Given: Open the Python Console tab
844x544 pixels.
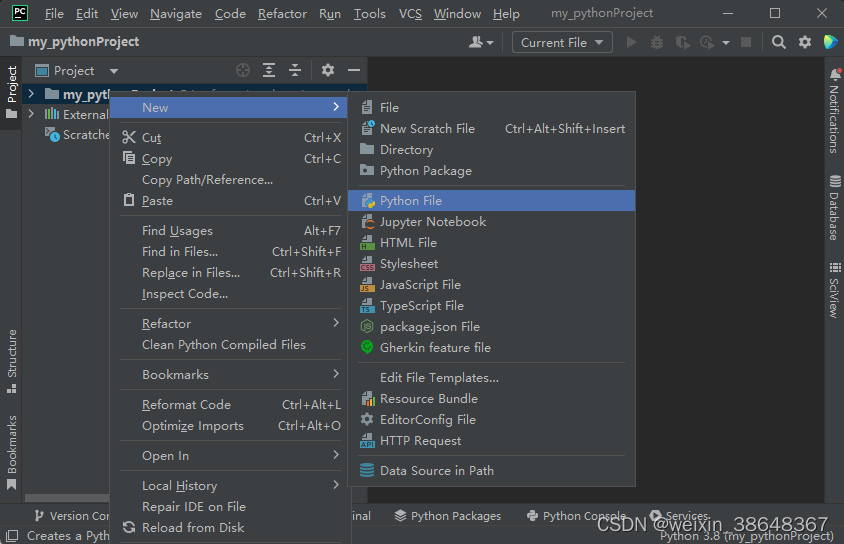Looking at the screenshot, I should [x=576, y=515].
